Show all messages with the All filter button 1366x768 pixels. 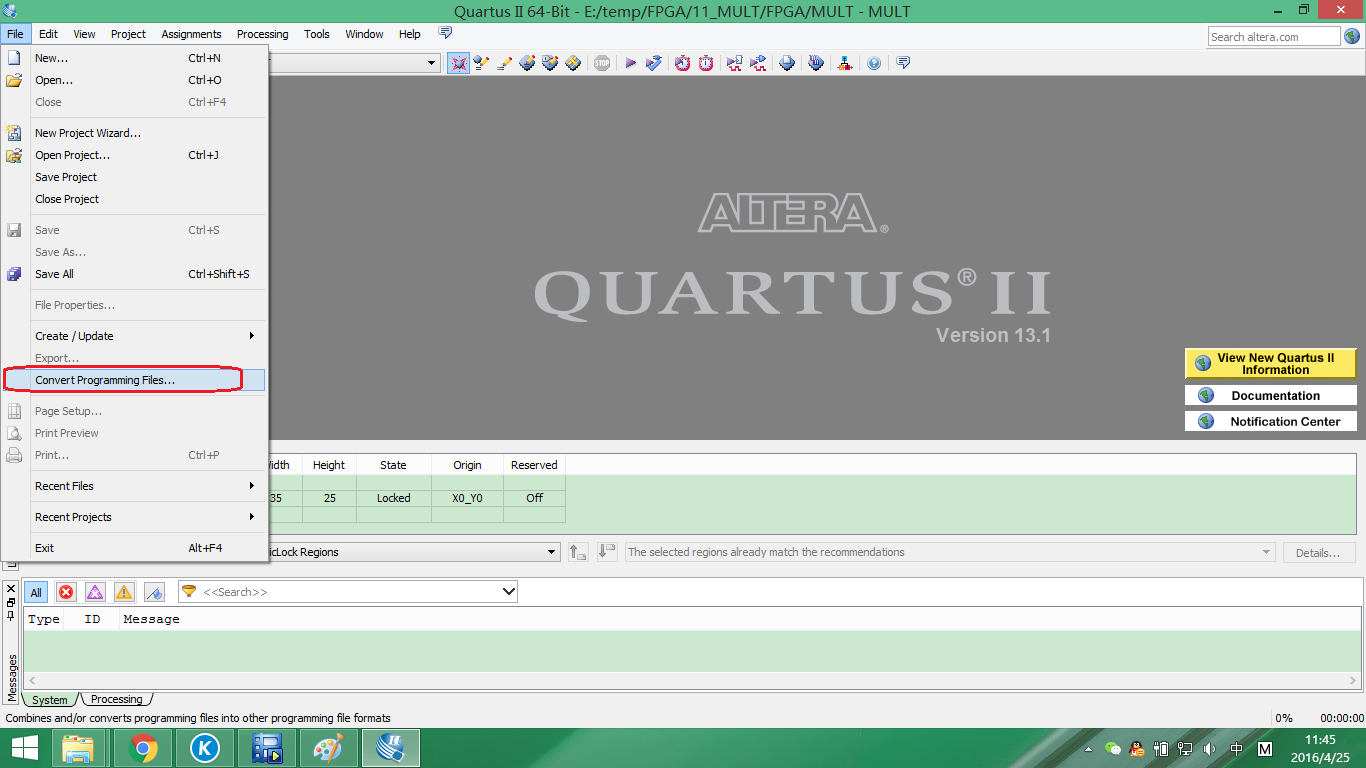coord(35,592)
